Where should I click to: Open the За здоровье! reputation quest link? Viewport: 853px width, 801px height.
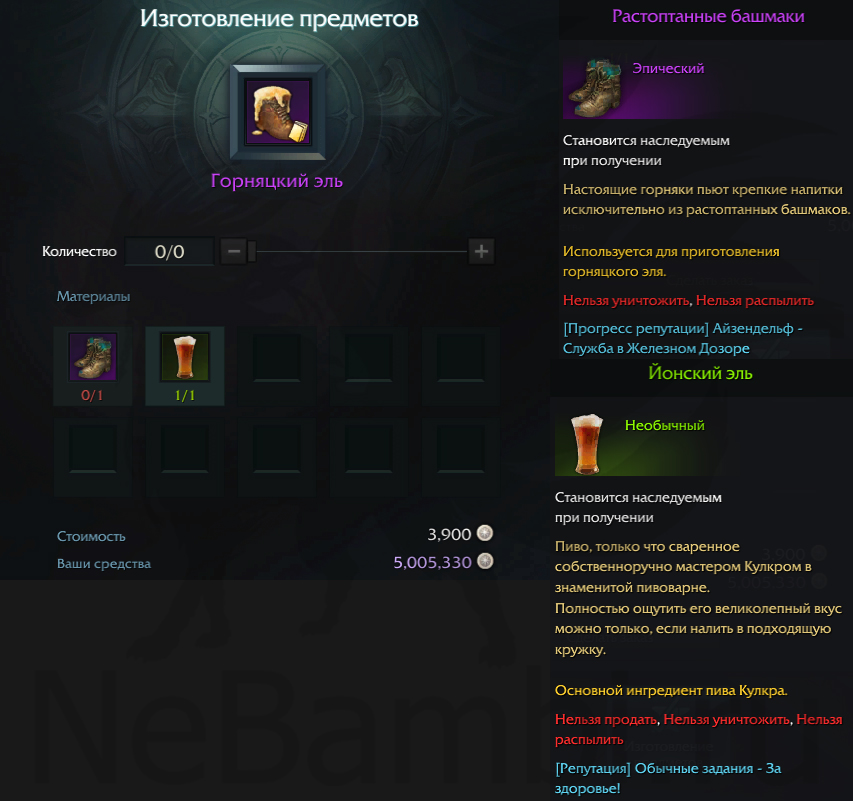coord(668,778)
